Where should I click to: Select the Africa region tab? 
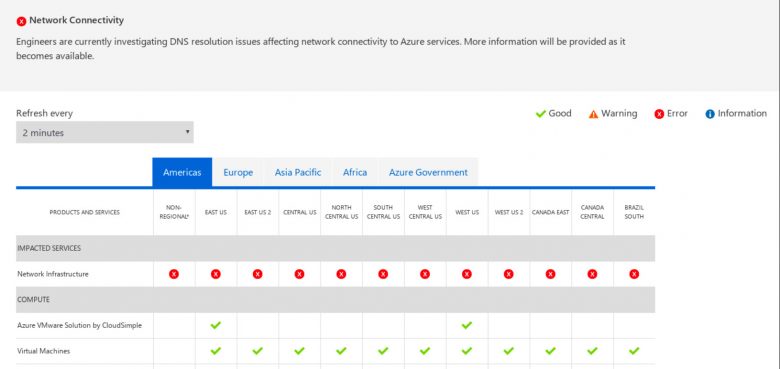[355, 173]
